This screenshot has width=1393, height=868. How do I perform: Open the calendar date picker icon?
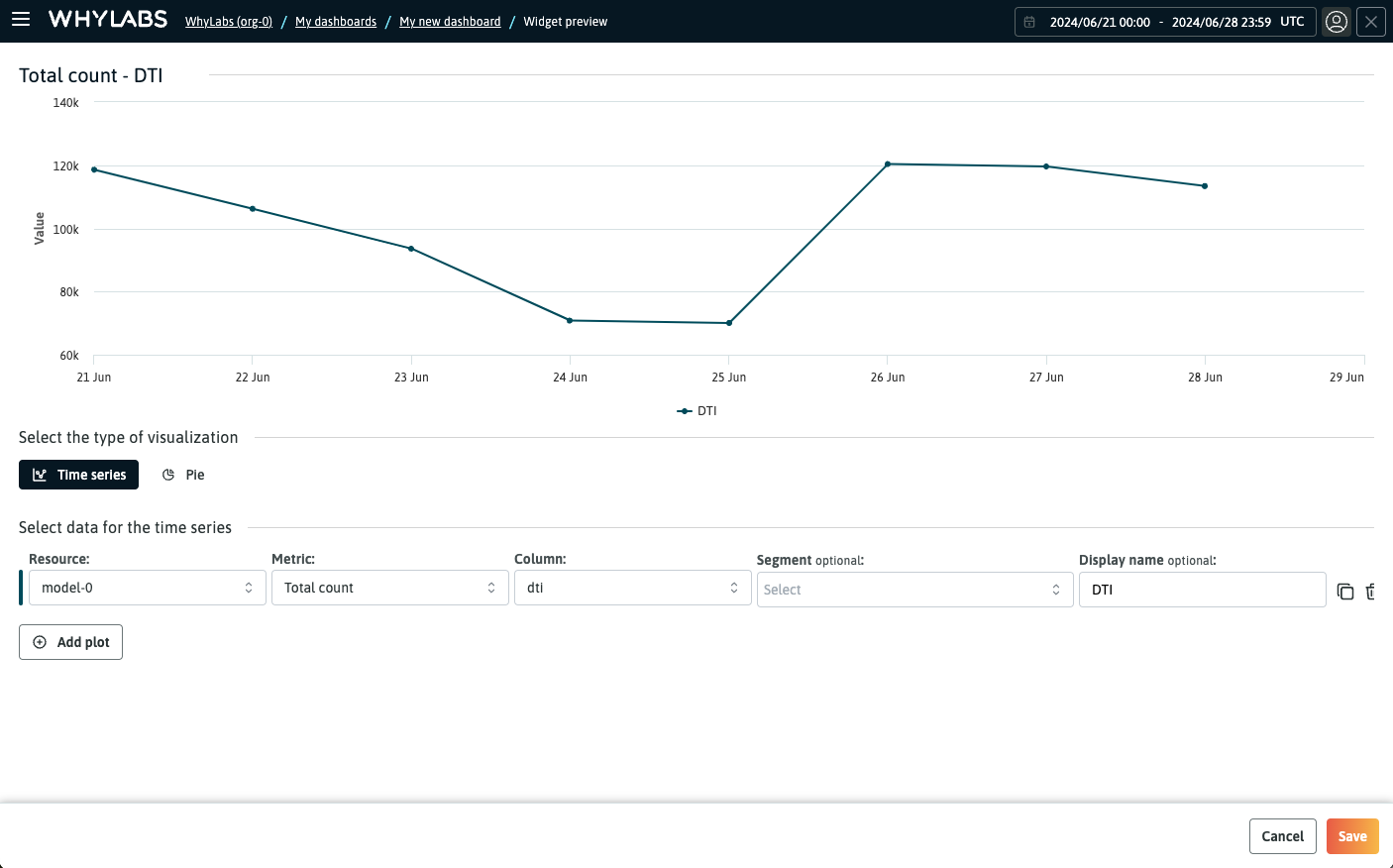1031,21
